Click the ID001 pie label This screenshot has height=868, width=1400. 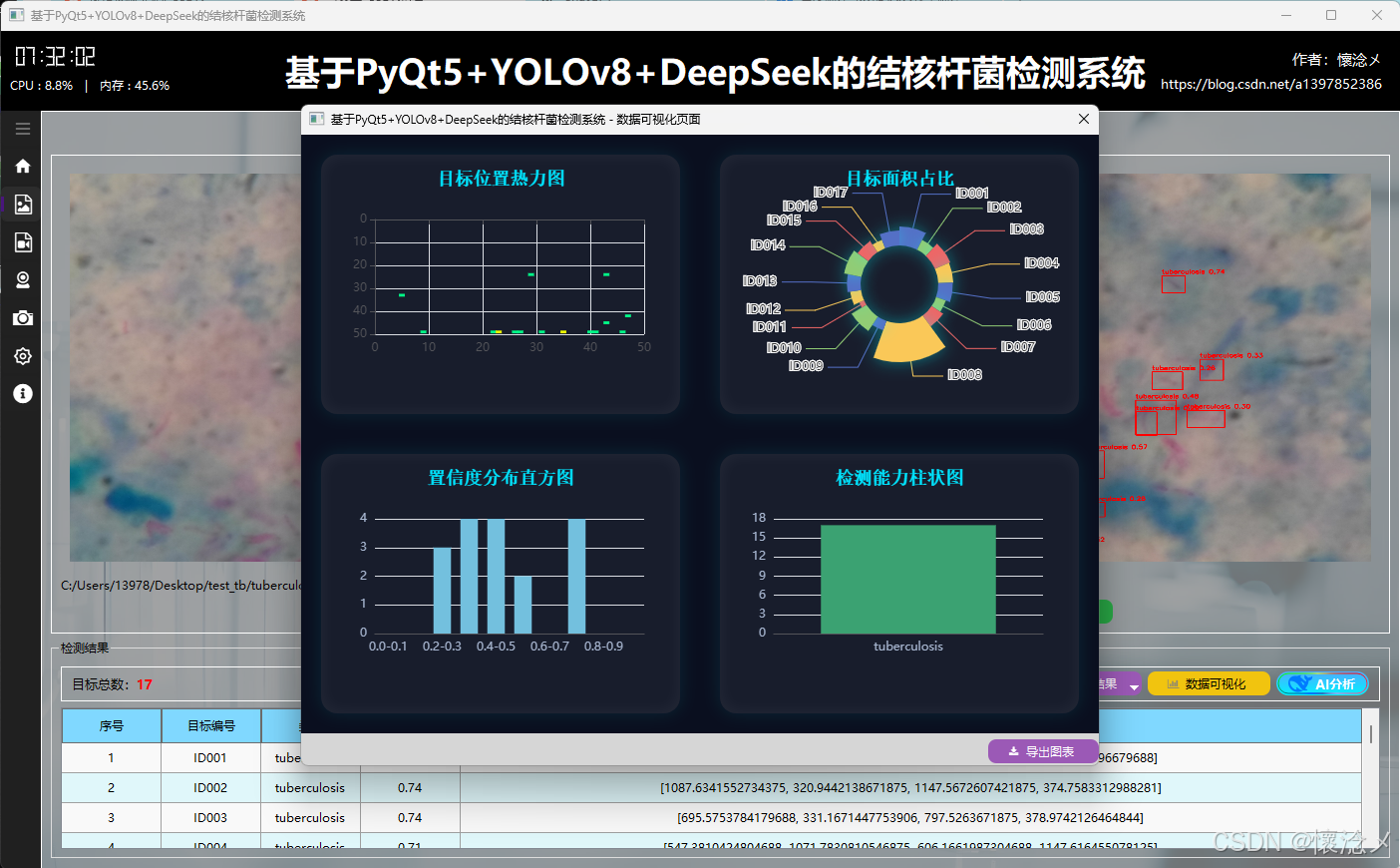[x=972, y=193]
